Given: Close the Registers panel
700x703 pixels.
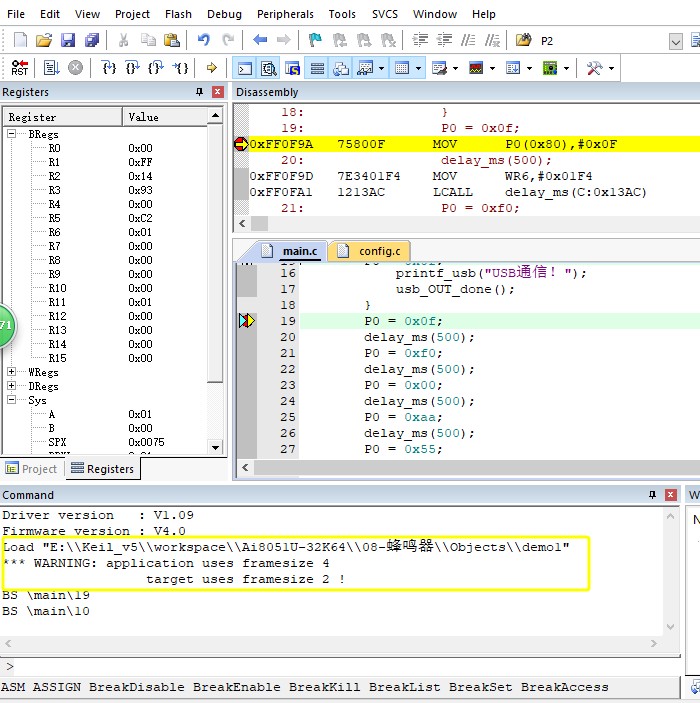Looking at the screenshot, I should (x=217, y=92).
